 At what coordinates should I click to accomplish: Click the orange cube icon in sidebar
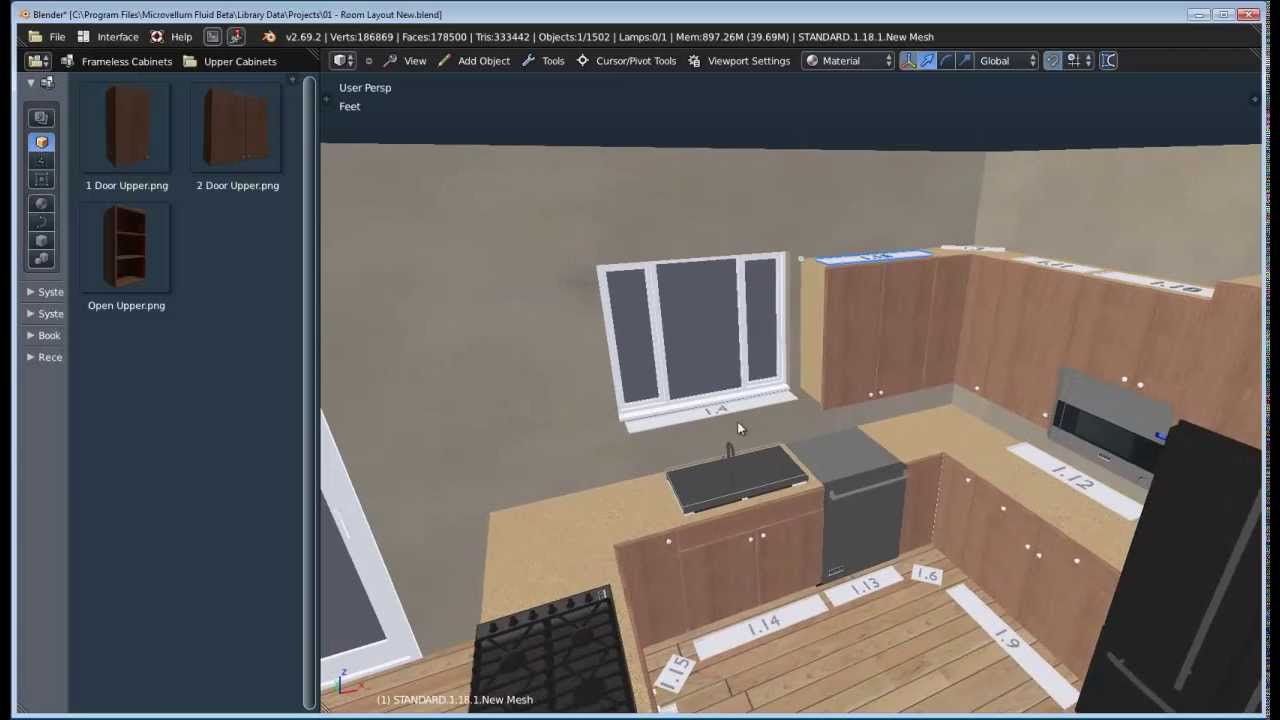tap(41, 142)
